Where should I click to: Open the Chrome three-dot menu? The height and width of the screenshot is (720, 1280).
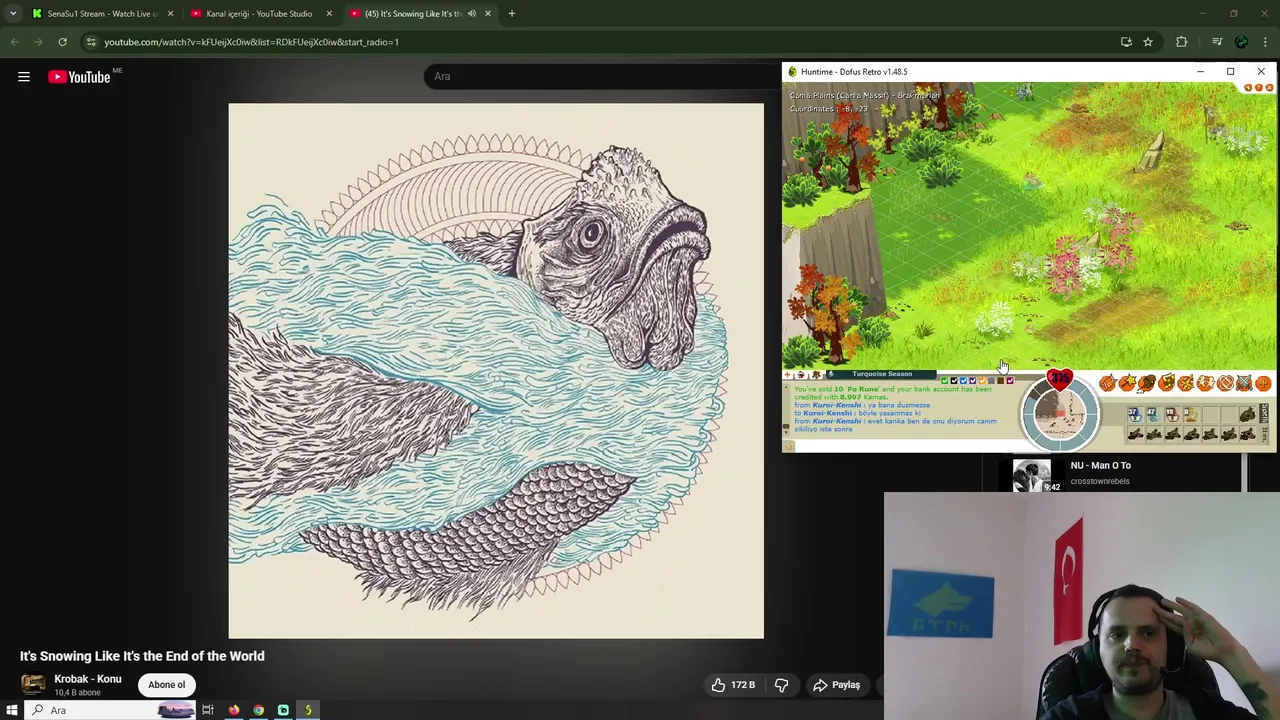click(x=1266, y=42)
